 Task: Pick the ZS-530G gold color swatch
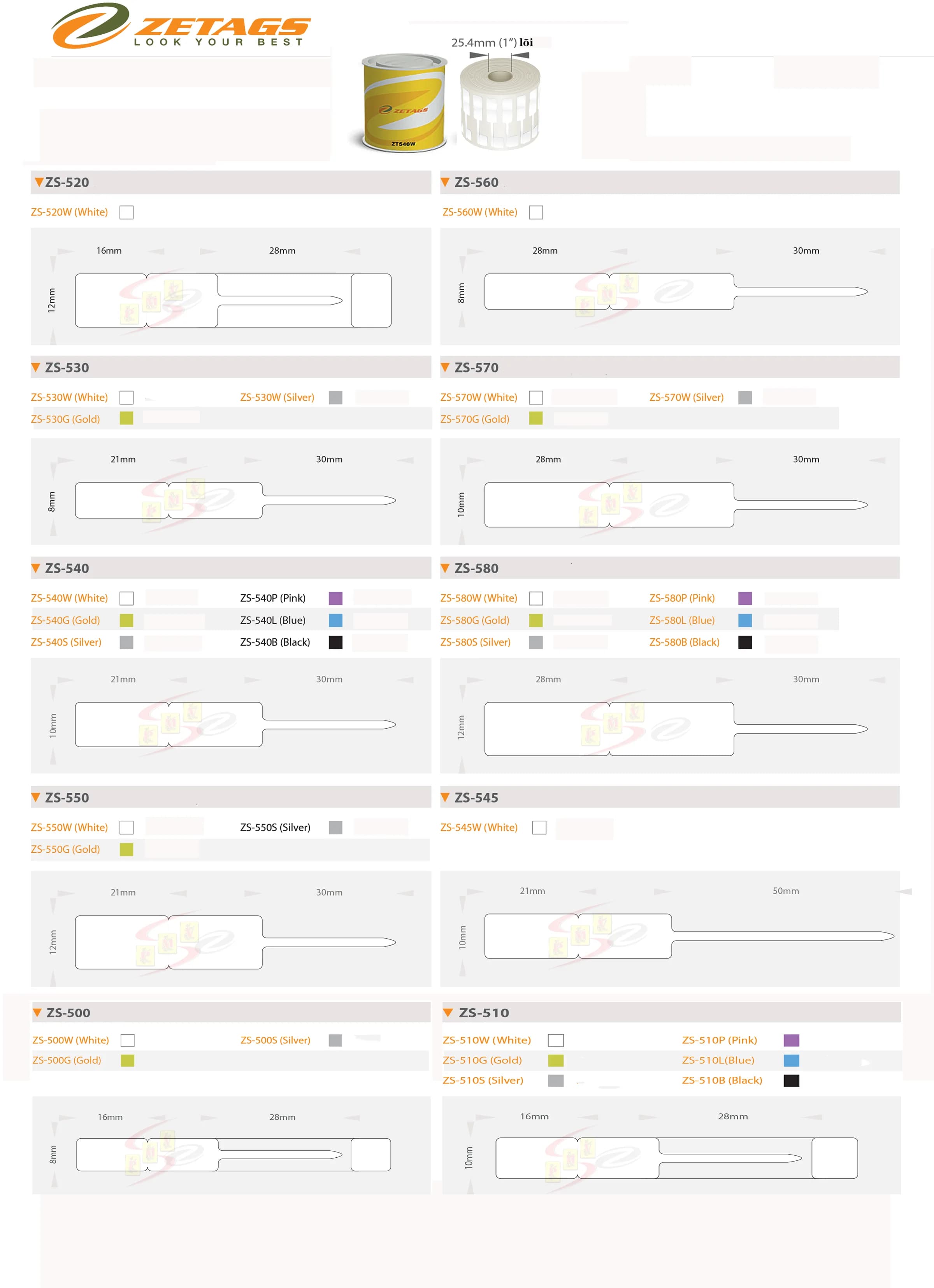[x=127, y=419]
